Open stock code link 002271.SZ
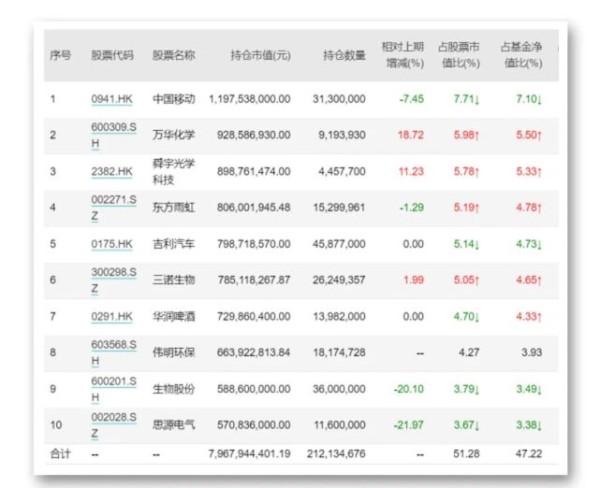Screen dimensions: 600x488 point(114,208)
